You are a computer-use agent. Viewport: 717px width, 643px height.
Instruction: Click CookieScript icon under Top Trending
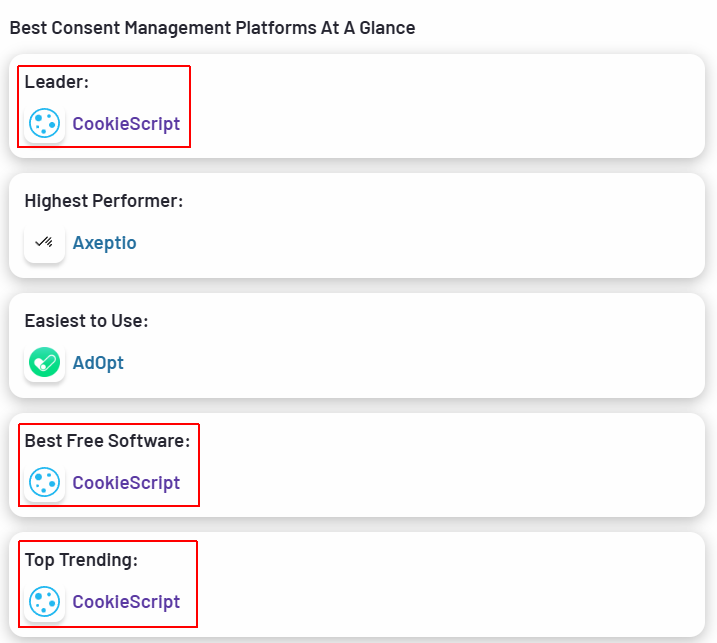[x=45, y=602]
